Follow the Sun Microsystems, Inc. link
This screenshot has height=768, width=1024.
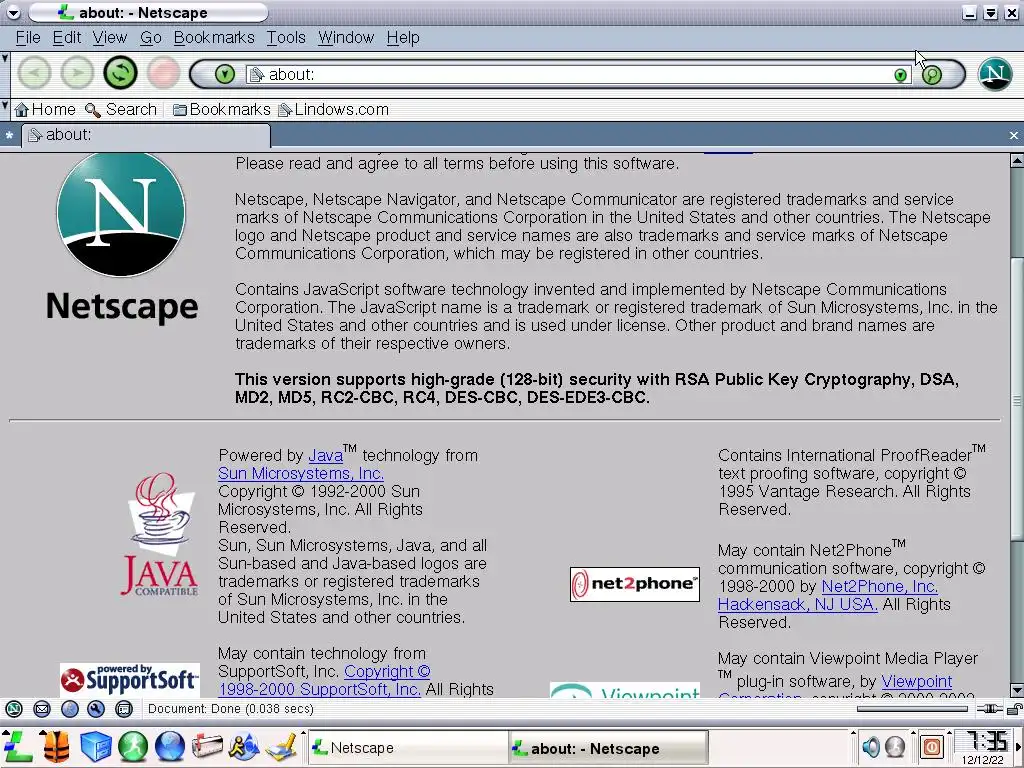pyautogui.click(x=300, y=473)
